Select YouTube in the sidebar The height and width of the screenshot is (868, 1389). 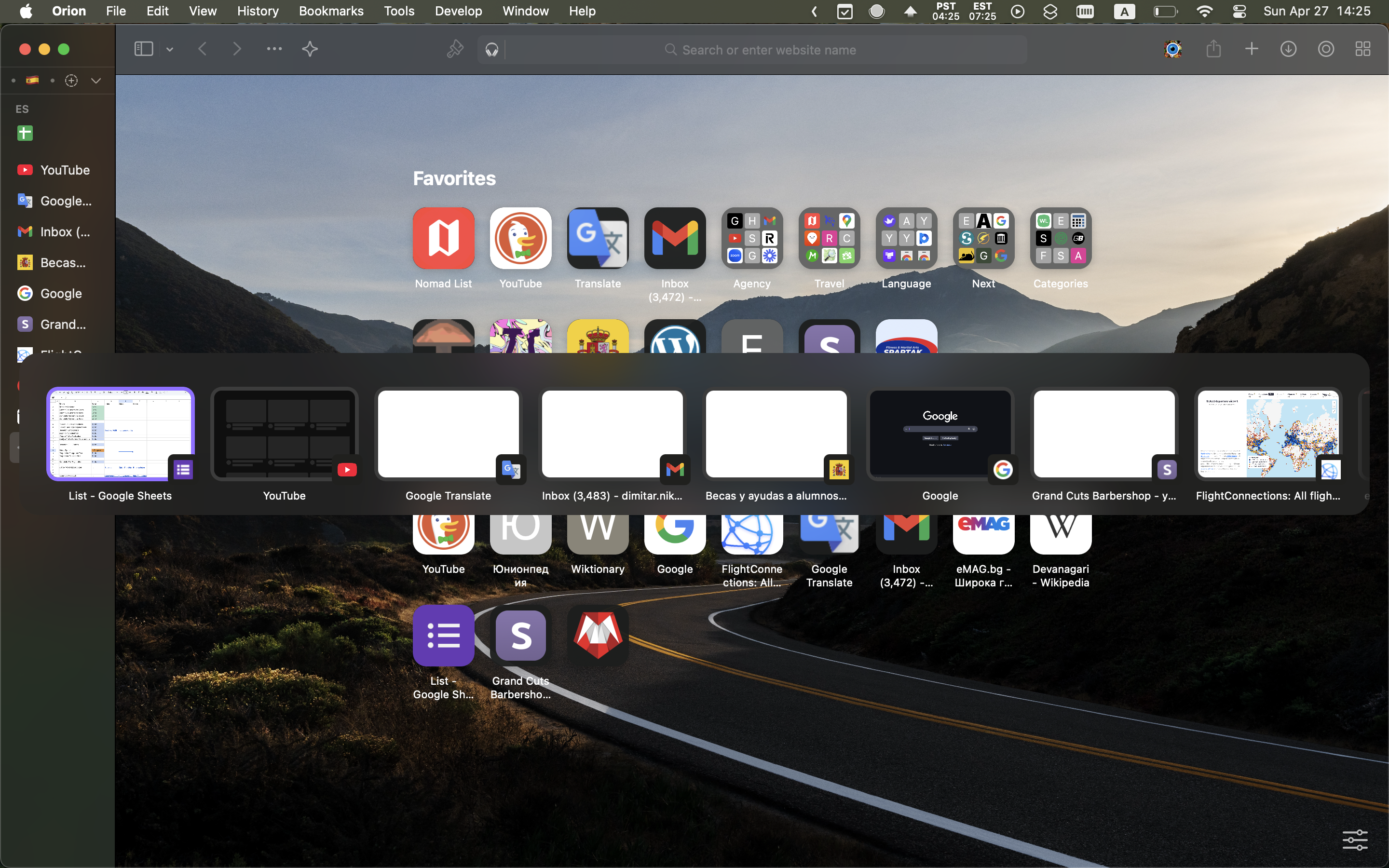point(66,170)
